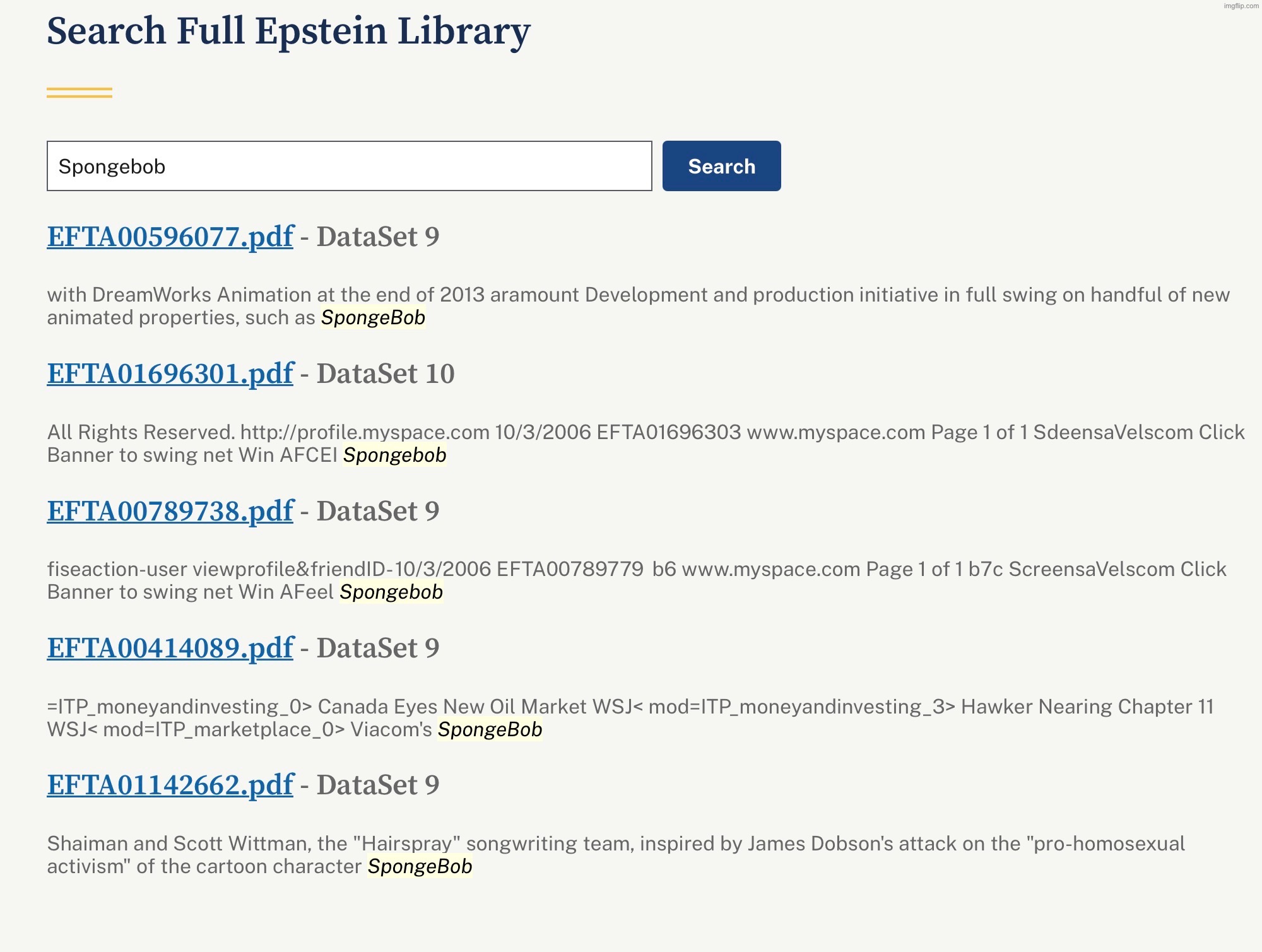Click the imgflip.com watermark text
Screen dimensions: 1262x952
tap(1241, 6)
